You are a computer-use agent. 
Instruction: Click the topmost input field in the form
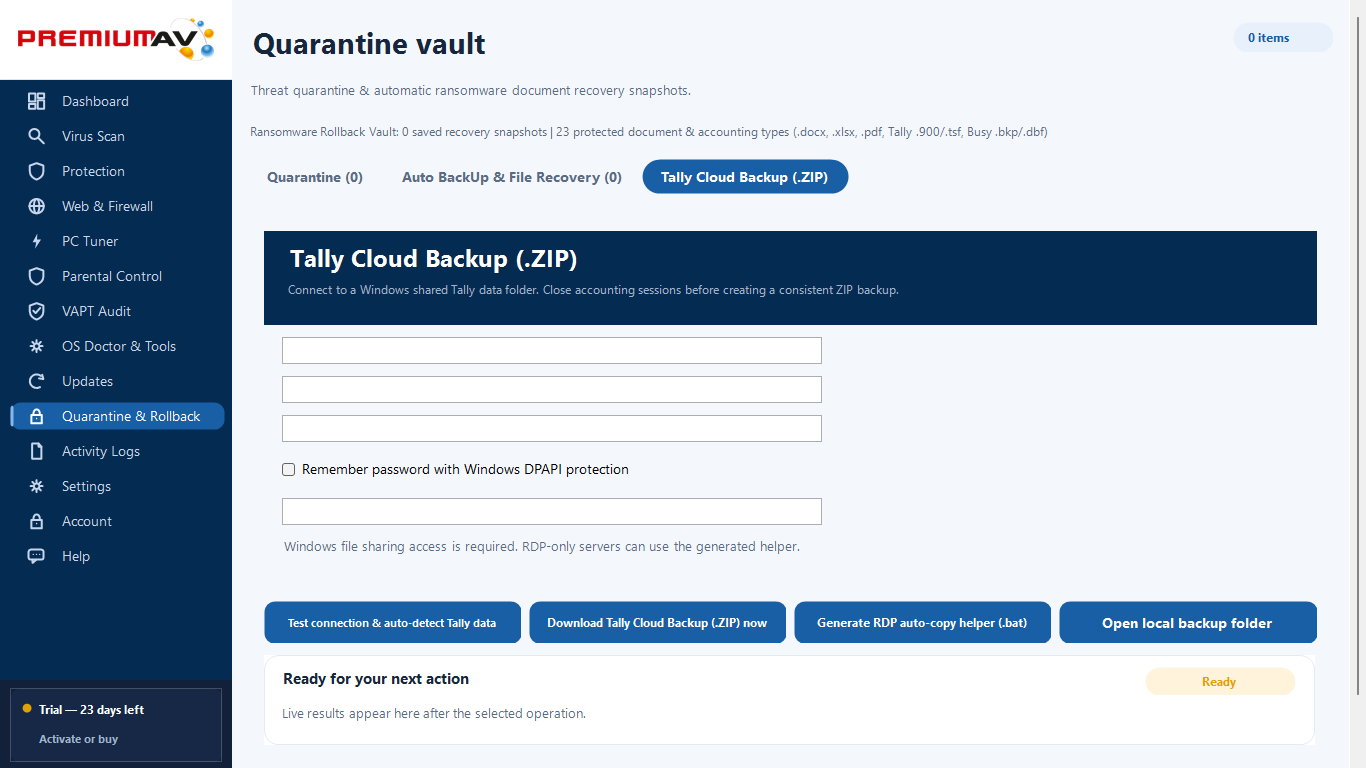click(552, 350)
